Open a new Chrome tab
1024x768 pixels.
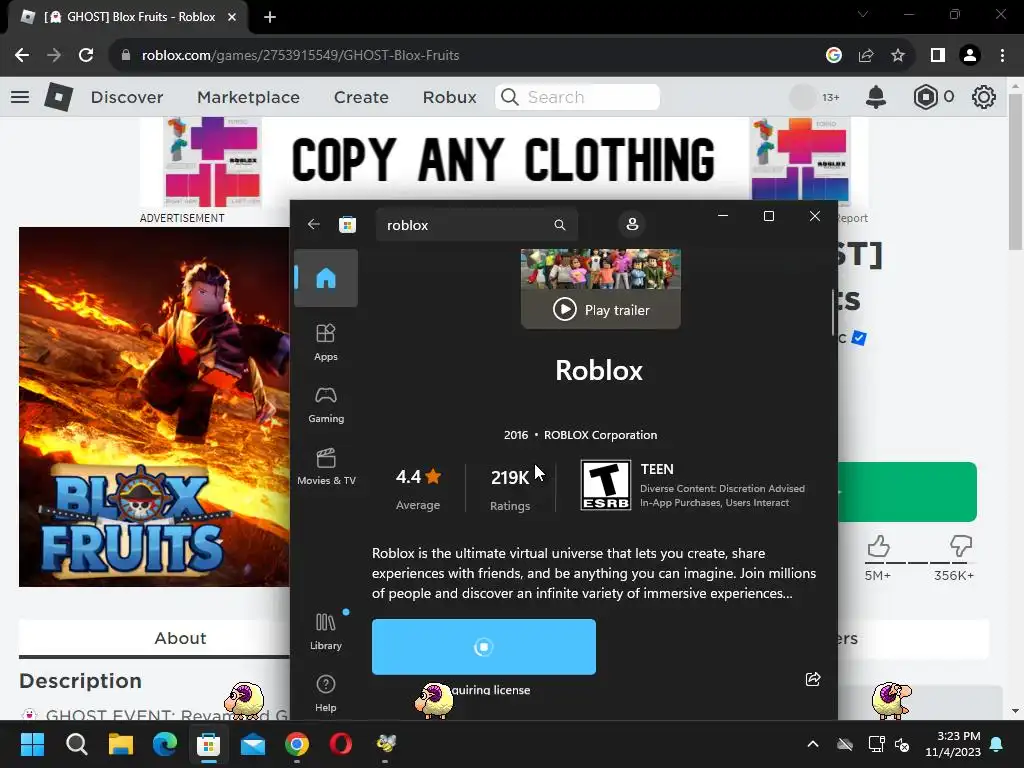point(270,17)
